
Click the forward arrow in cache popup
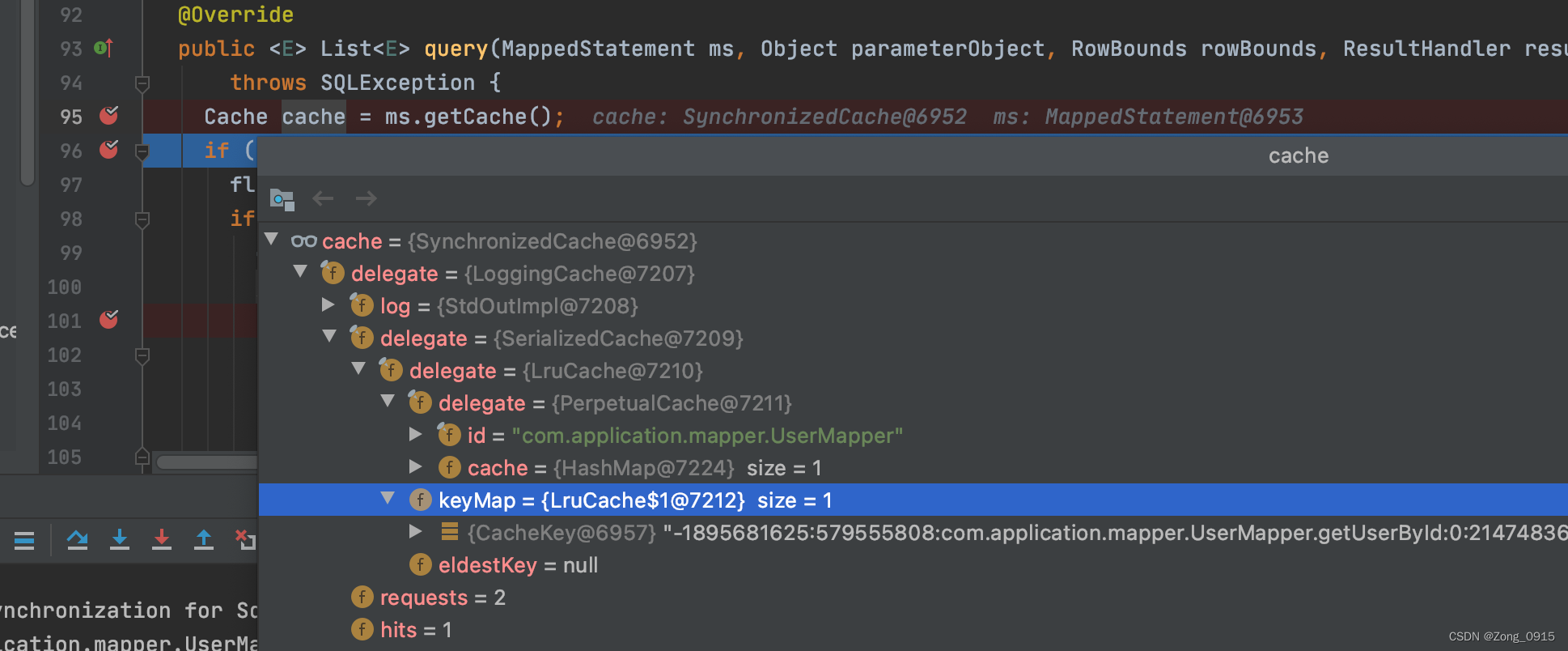pyautogui.click(x=366, y=198)
